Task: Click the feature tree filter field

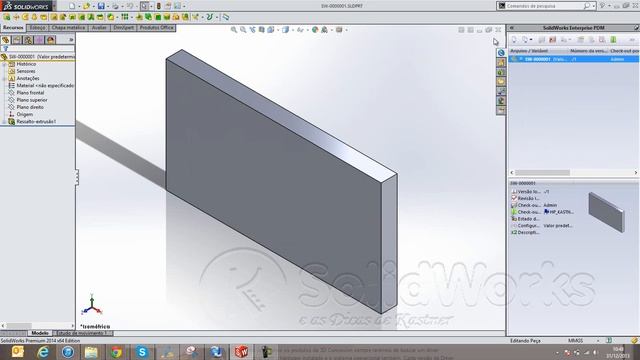Action: point(39,49)
